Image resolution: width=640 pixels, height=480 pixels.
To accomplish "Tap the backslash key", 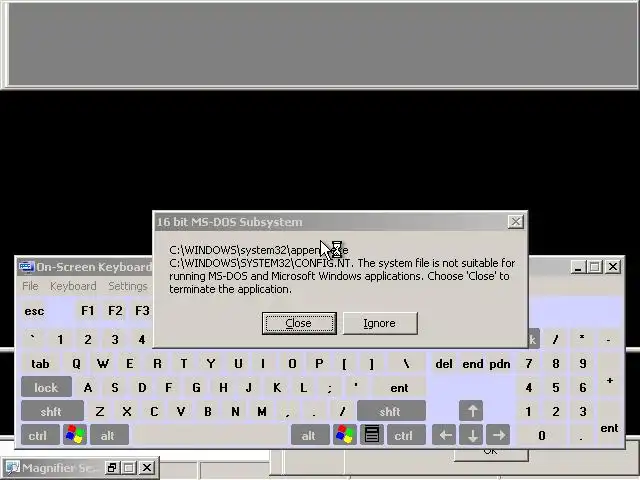I will point(407,363).
